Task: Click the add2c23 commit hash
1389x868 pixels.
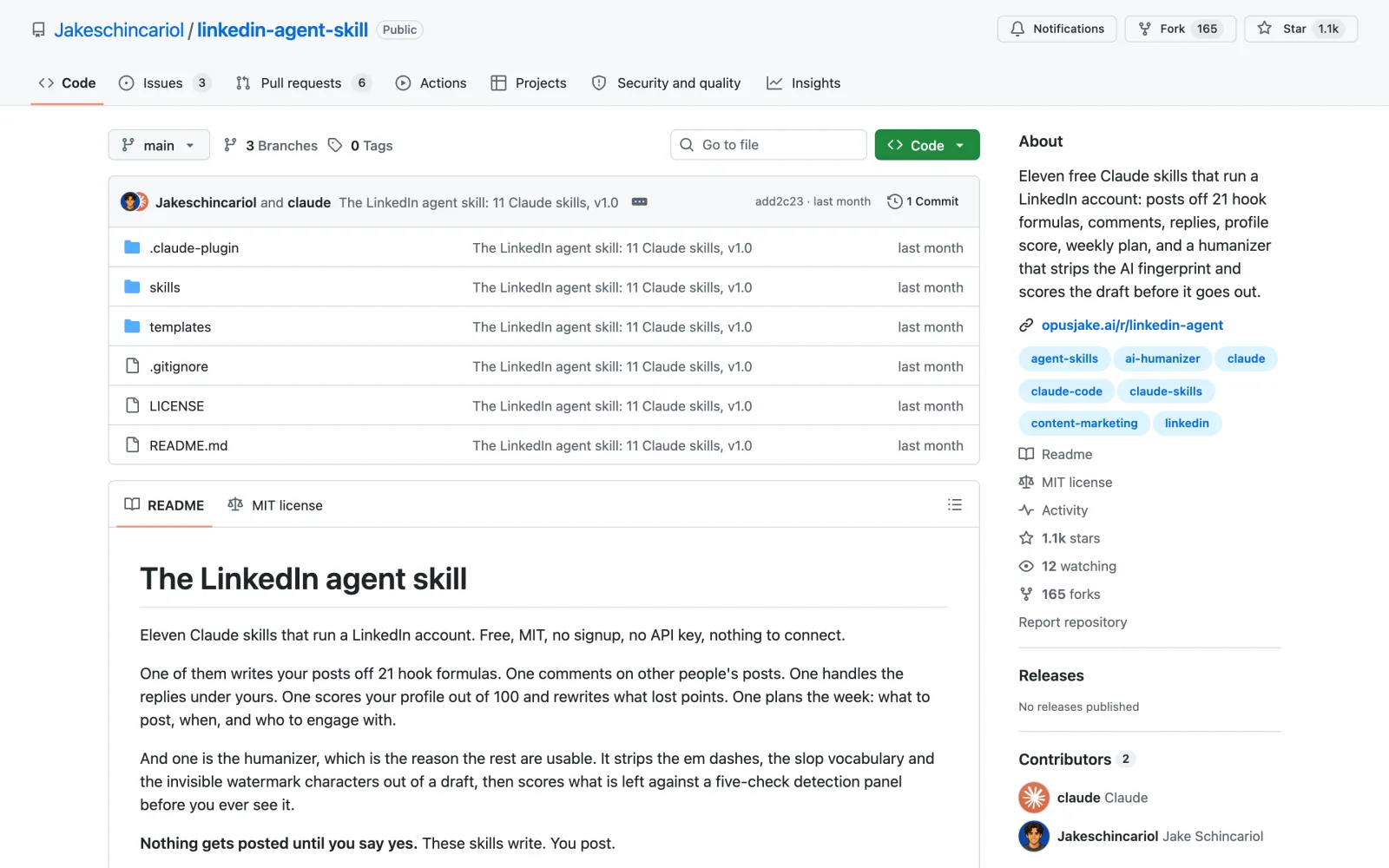Action: tap(779, 201)
